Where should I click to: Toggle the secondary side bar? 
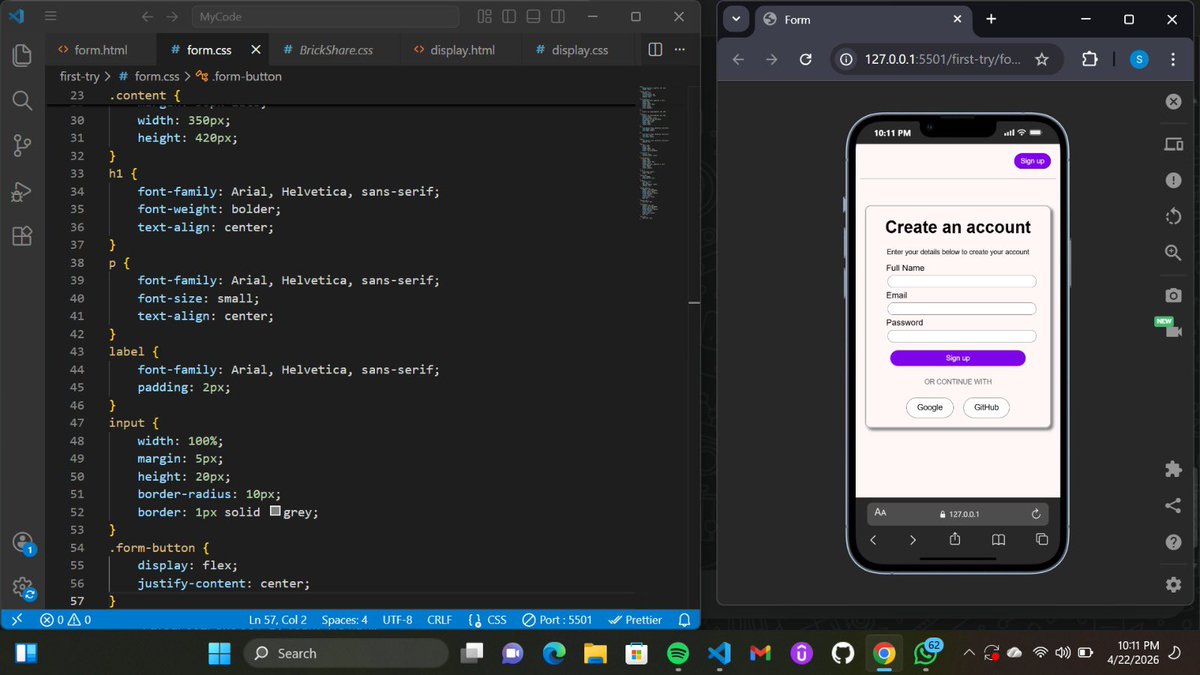(557, 17)
